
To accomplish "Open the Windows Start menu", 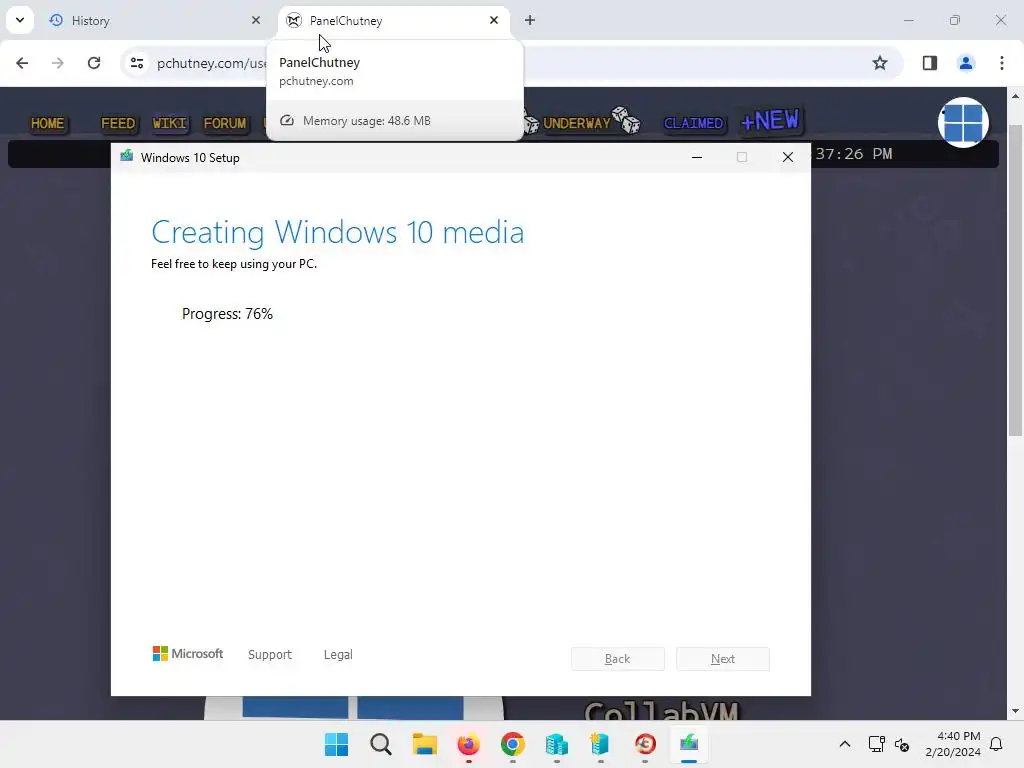I will tap(336, 744).
